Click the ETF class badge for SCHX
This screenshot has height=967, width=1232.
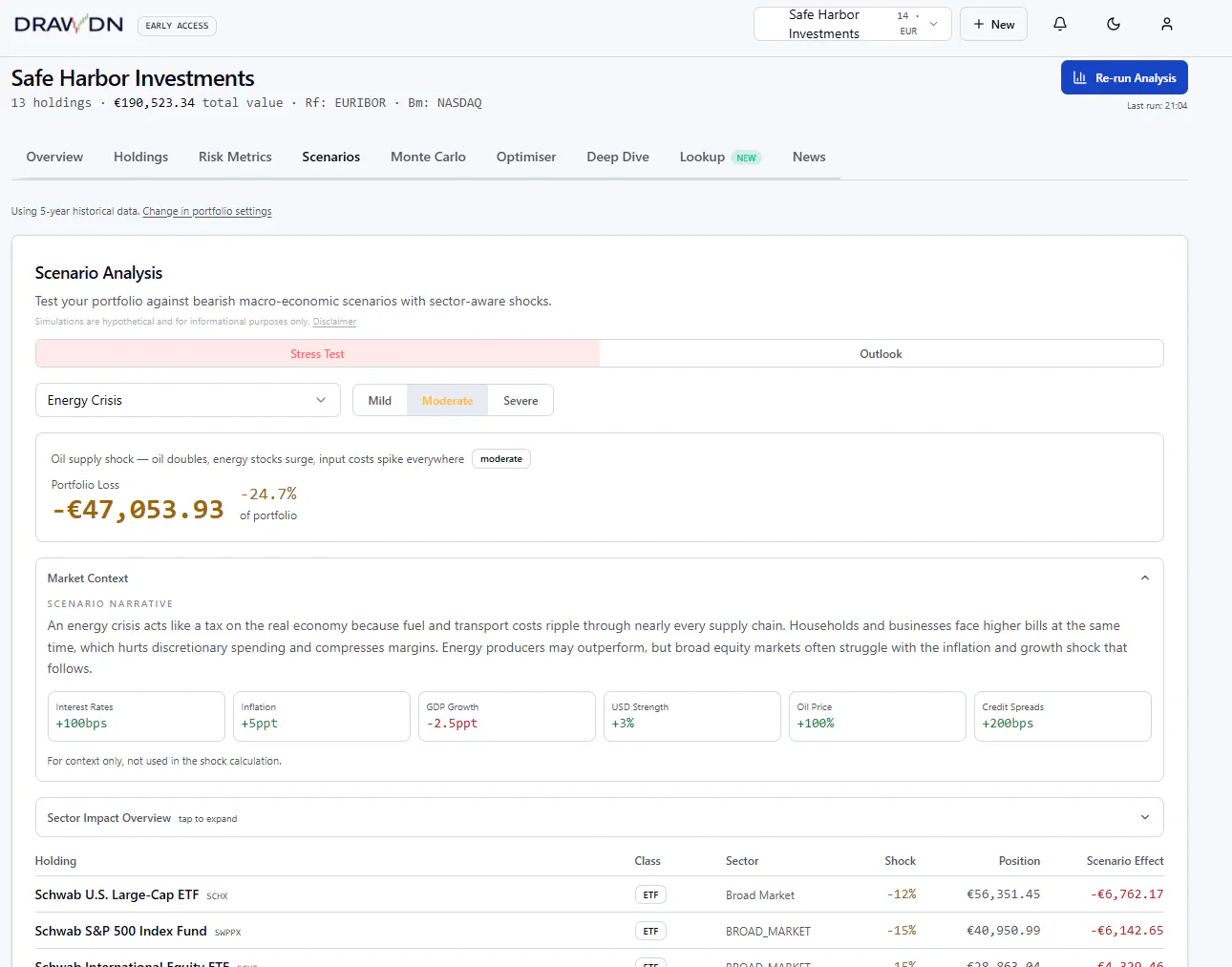[x=650, y=894]
